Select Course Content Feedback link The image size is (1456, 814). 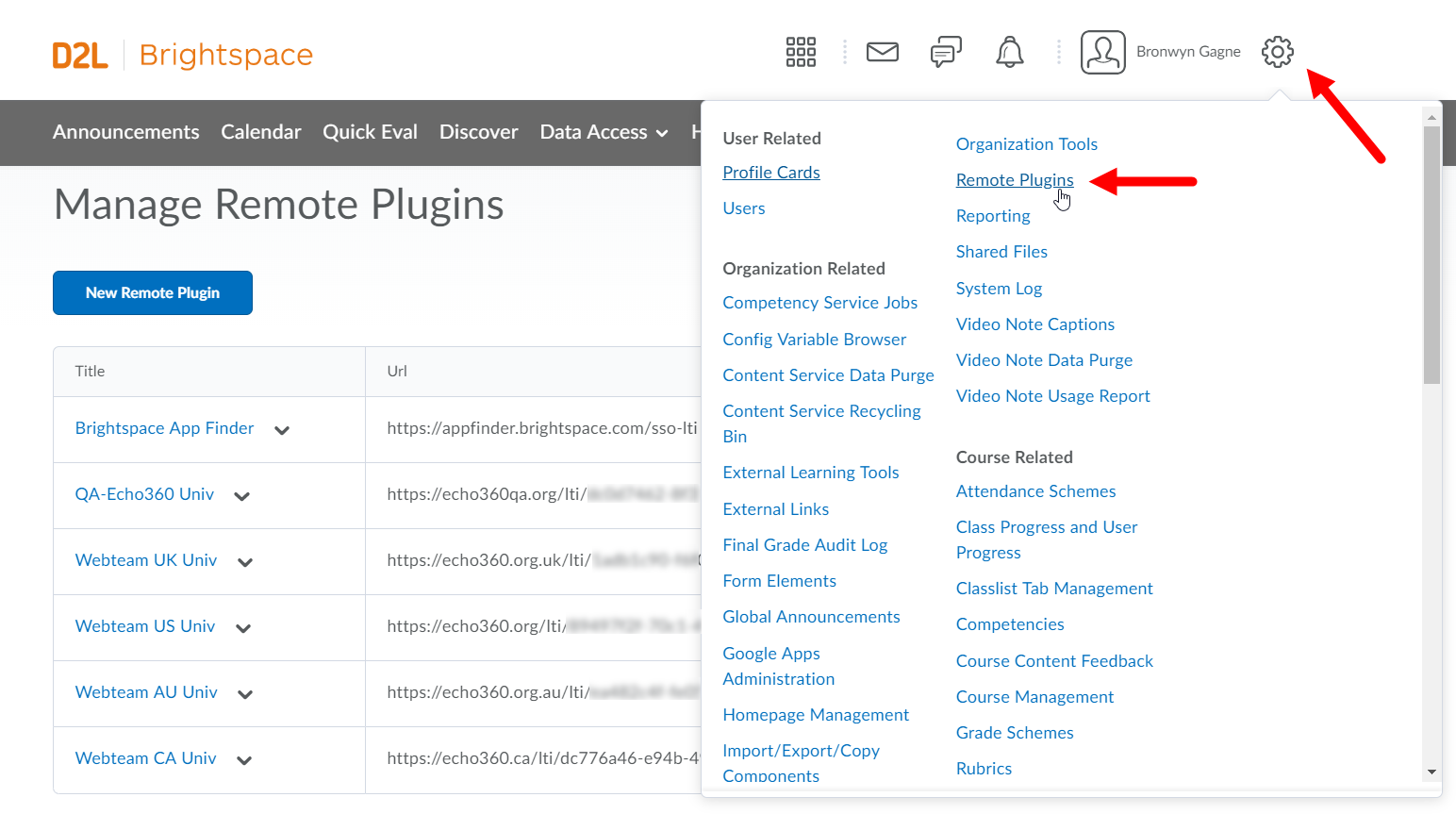coord(1054,661)
